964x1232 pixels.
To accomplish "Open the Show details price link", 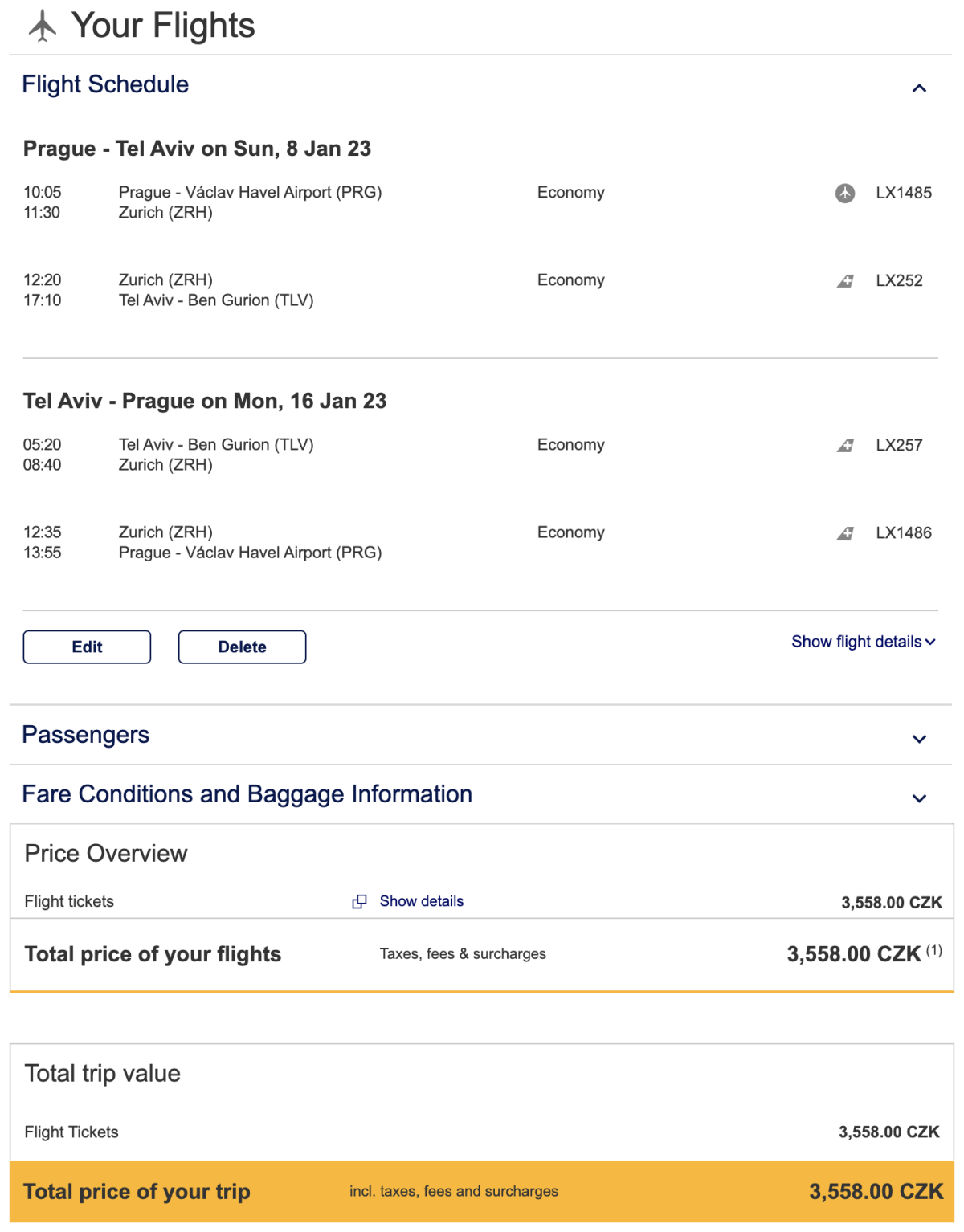I will point(422,901).
